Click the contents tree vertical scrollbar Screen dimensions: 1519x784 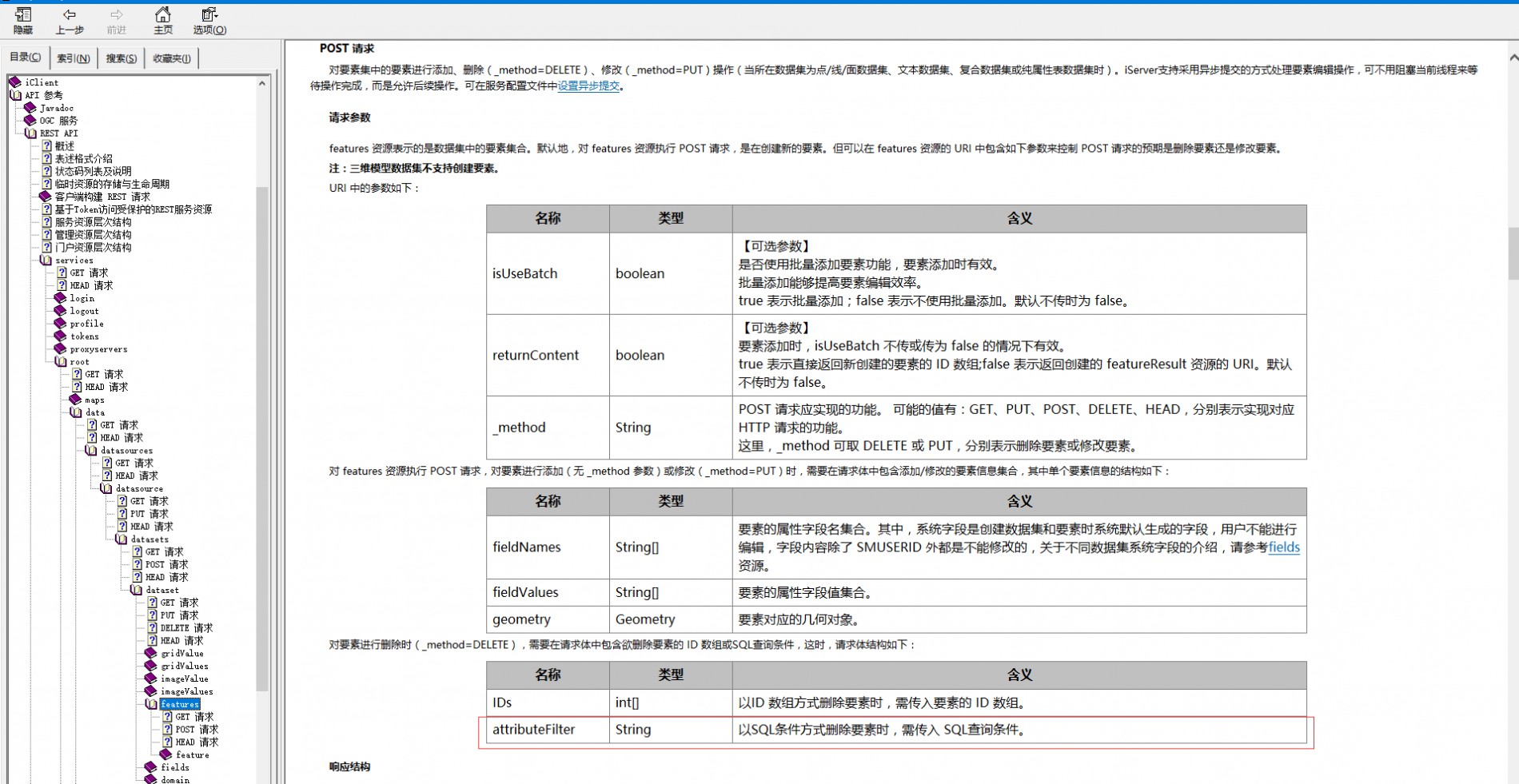point(262,438)
